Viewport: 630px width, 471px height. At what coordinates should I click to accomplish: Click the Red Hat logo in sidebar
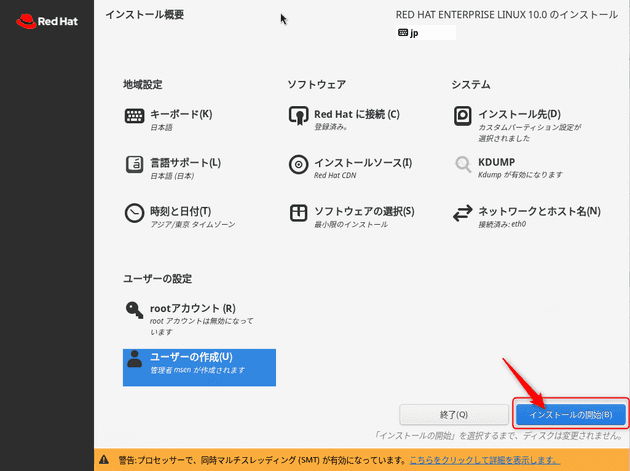click(47, 21)
